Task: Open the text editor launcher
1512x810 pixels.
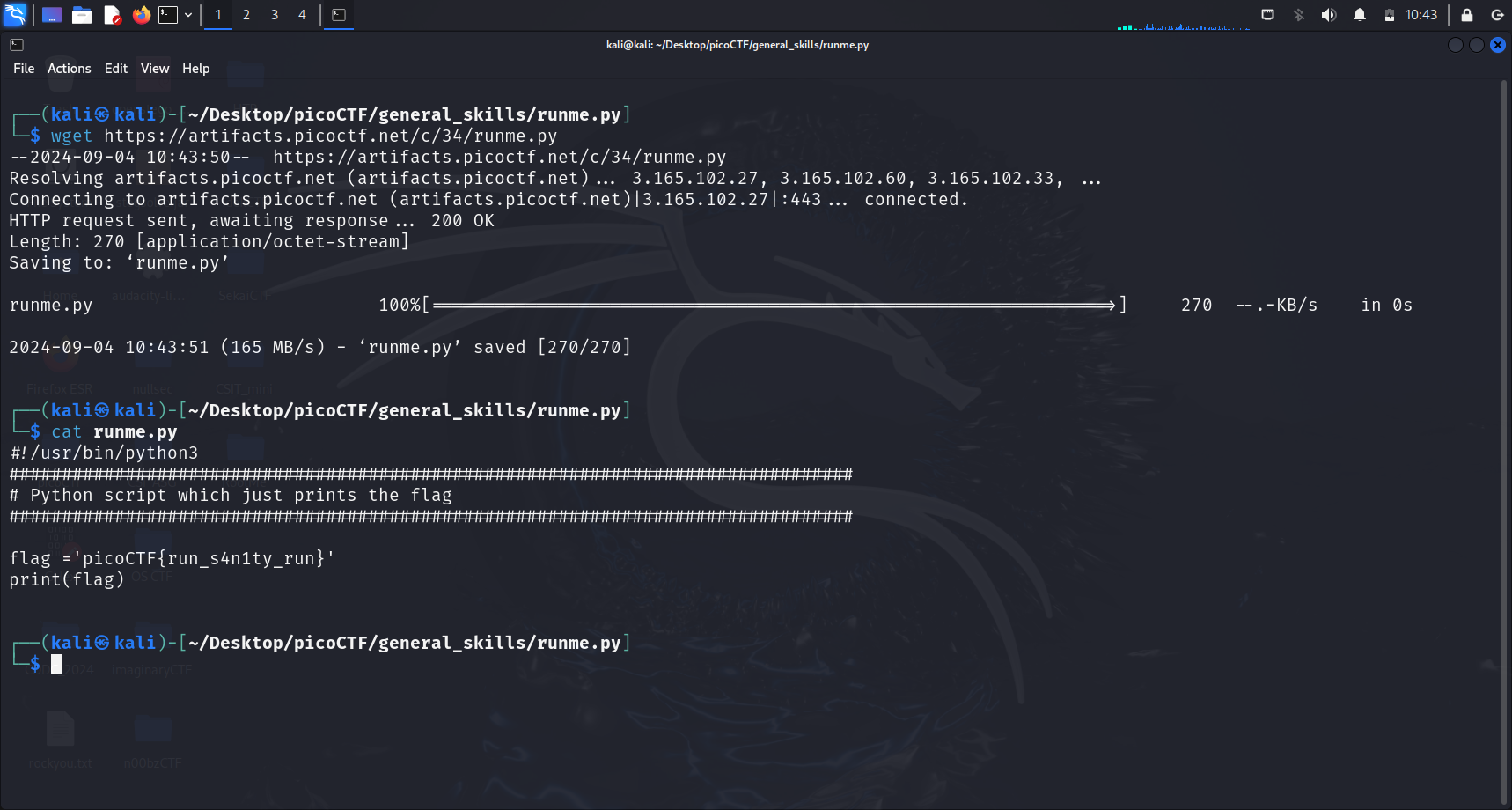Action: pos(112,15)
